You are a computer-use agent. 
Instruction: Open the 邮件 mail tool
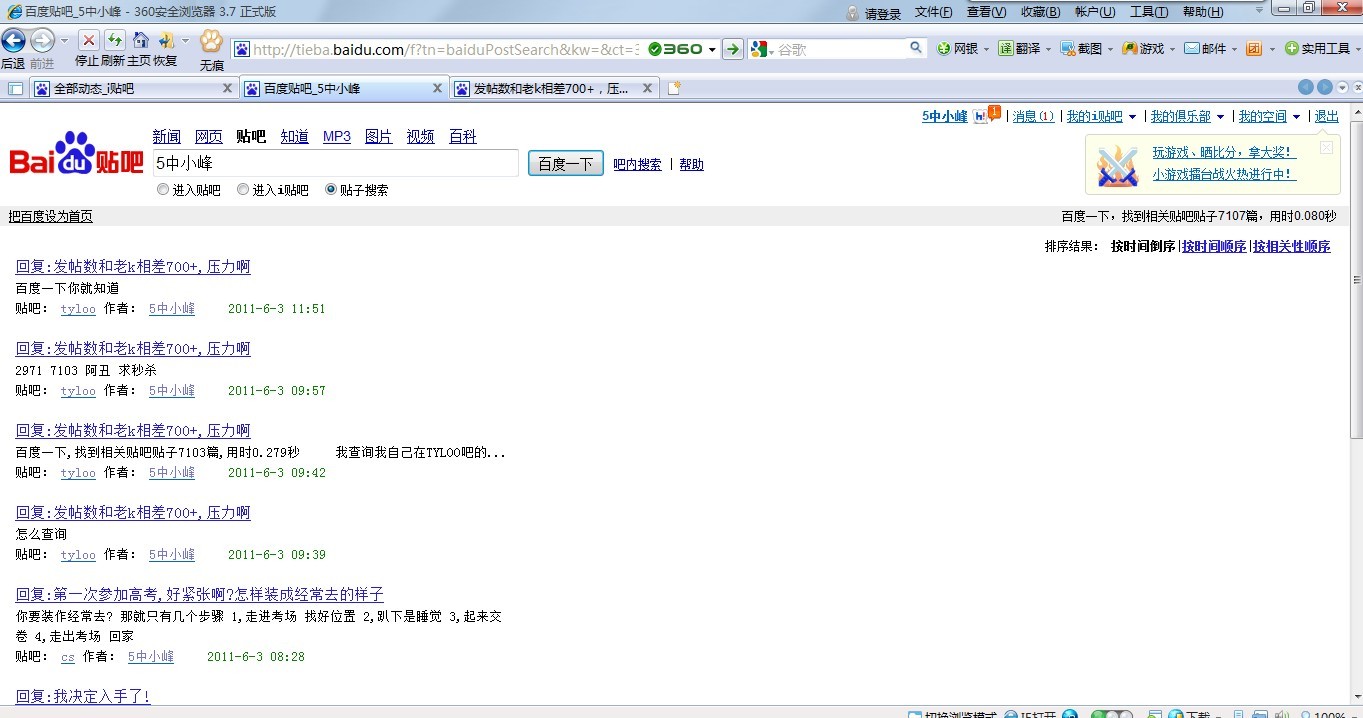(1206, 48)
